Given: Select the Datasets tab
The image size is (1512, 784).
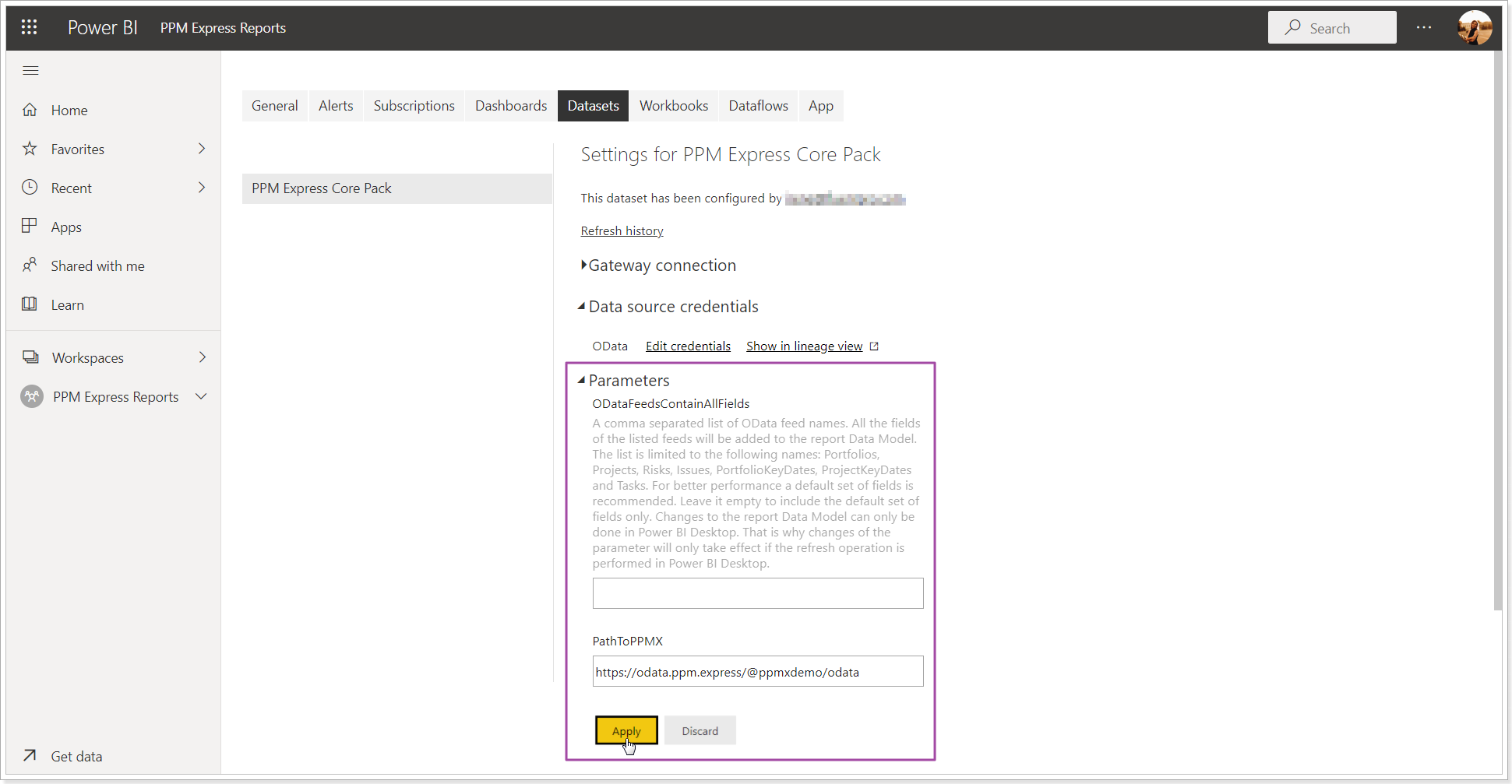Looking at the screenshot, I should point(593,106).
